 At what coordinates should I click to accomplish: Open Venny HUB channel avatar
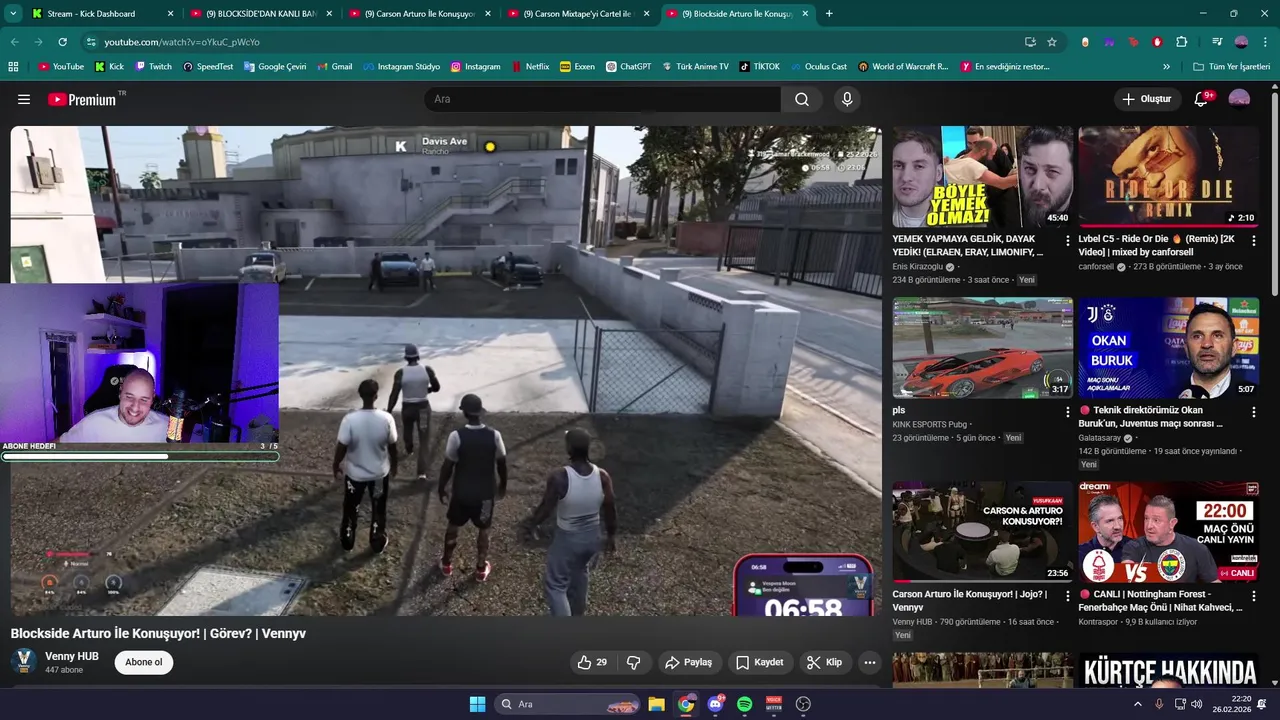pos(24,661)
